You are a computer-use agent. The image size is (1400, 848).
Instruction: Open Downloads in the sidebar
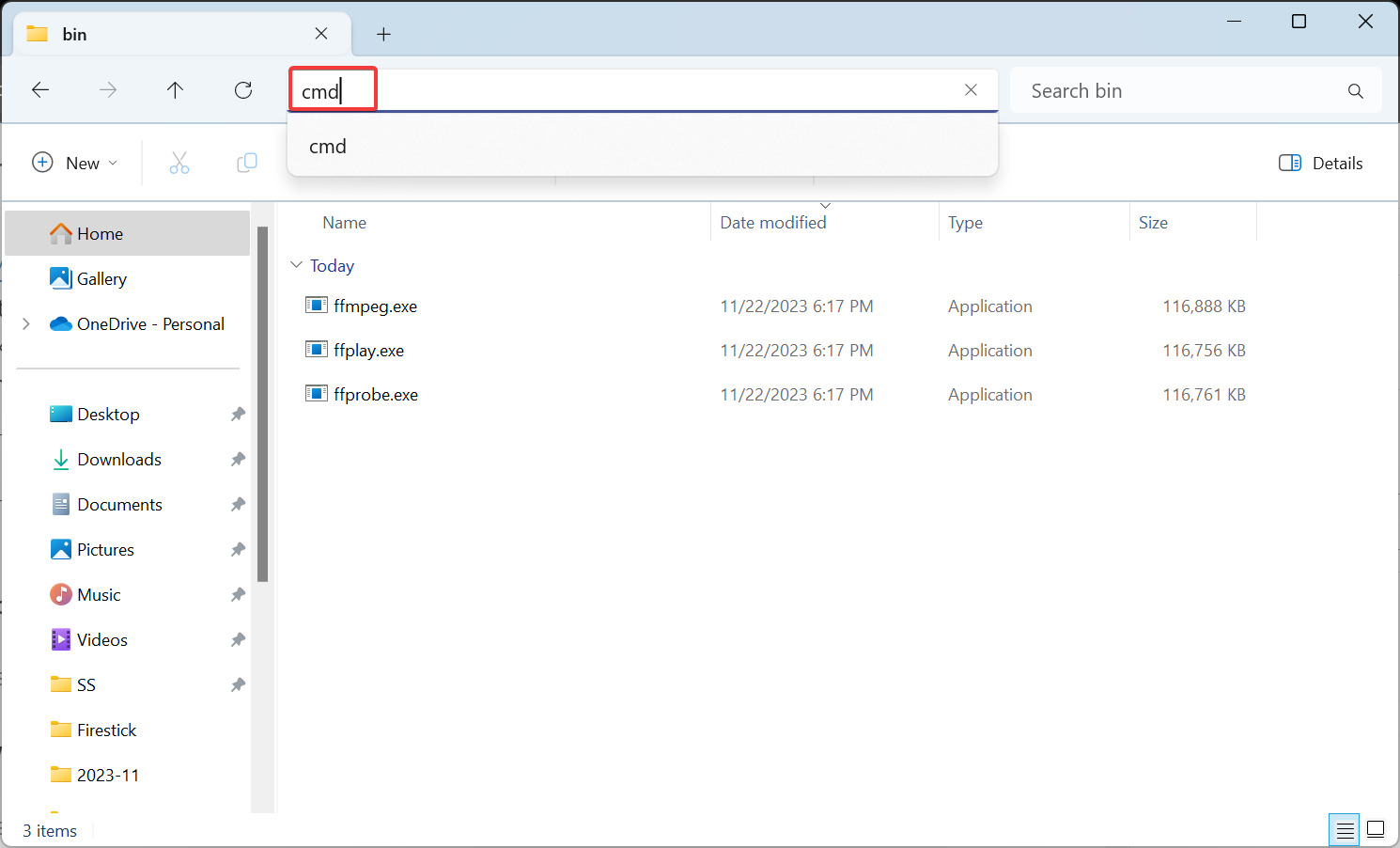coord(119,460)
